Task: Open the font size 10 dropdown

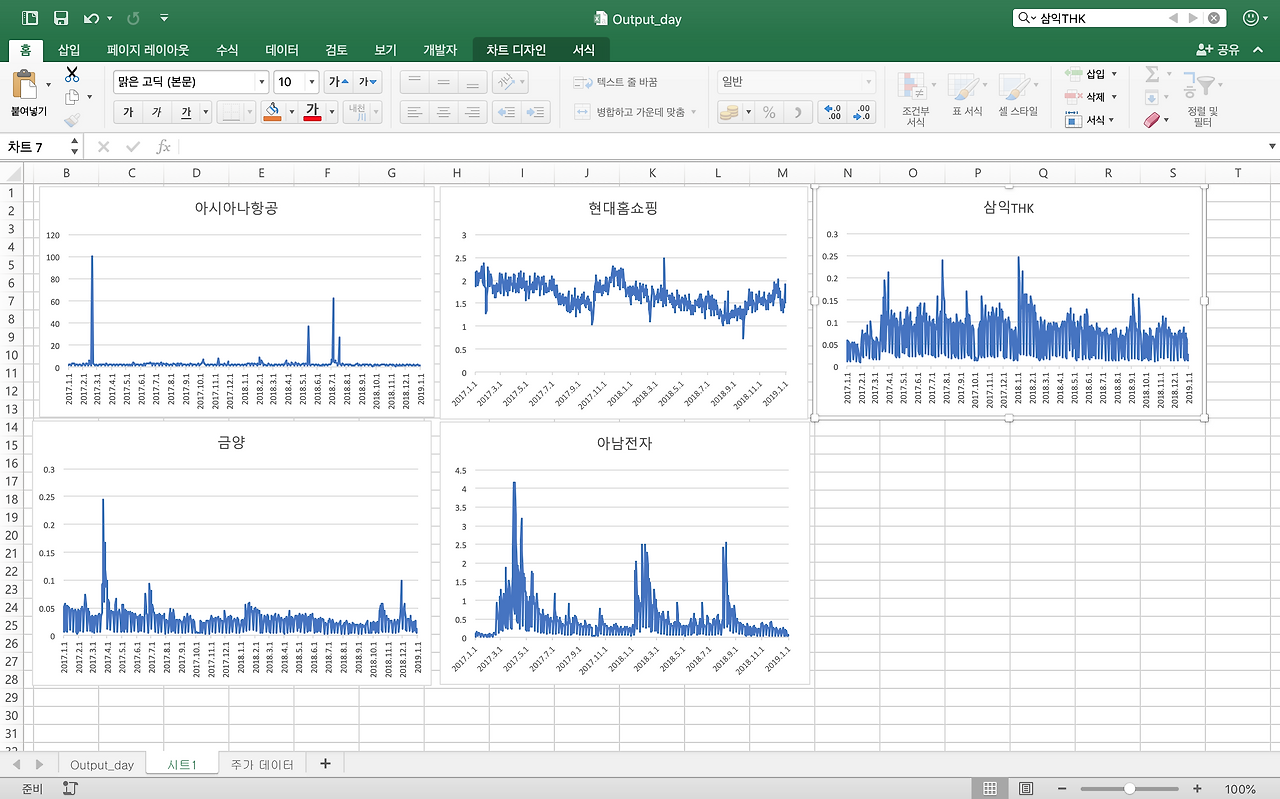Action: point(312,82)
